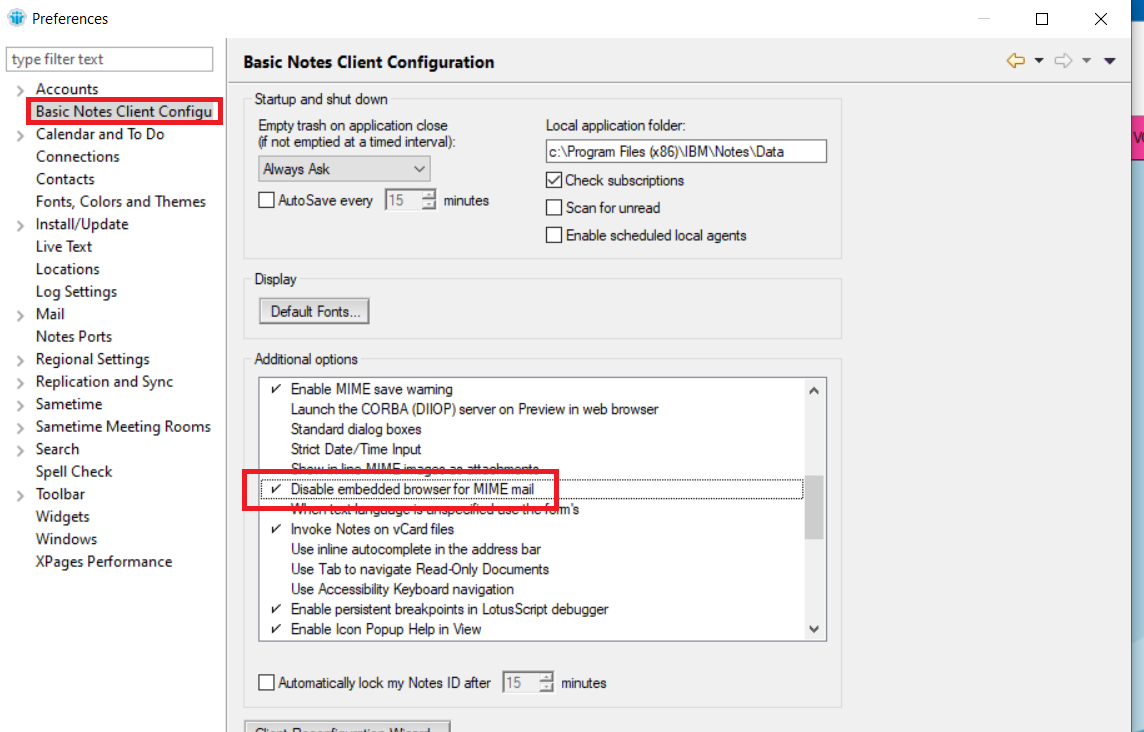
Task: Click the forward navigation arrow icon
Action: coord(1063,61)
